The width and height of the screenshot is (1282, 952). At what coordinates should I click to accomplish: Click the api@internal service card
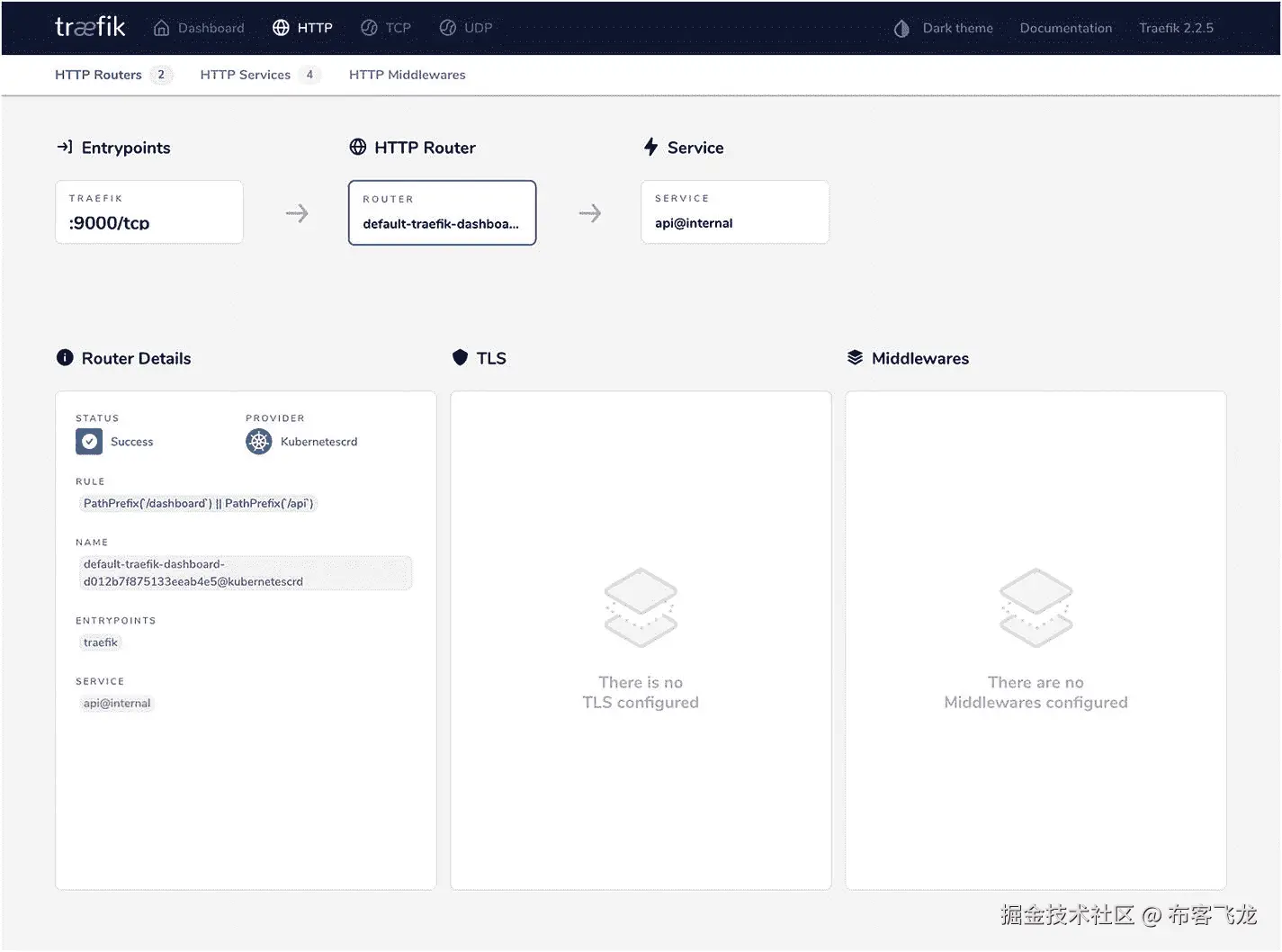coord(735,212)
